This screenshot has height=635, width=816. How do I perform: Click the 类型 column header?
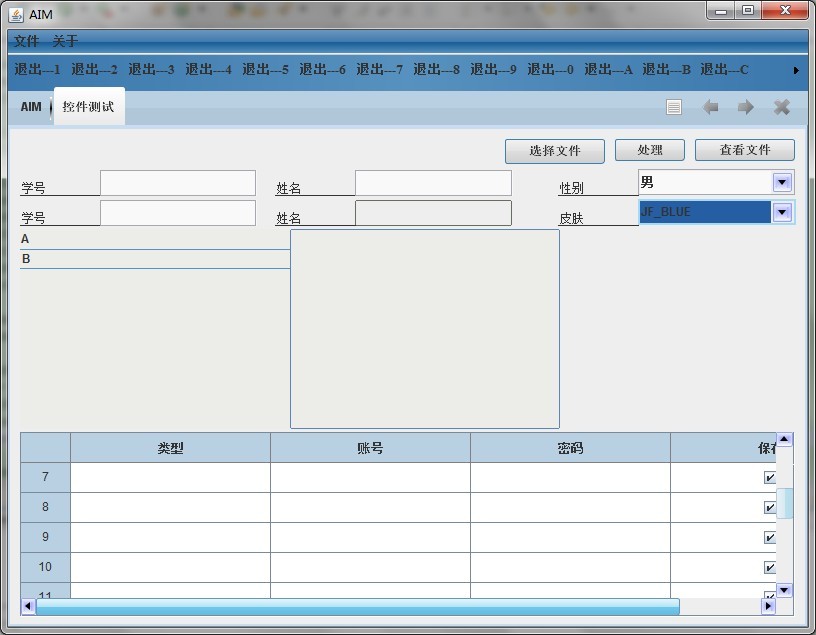[170, 448]
